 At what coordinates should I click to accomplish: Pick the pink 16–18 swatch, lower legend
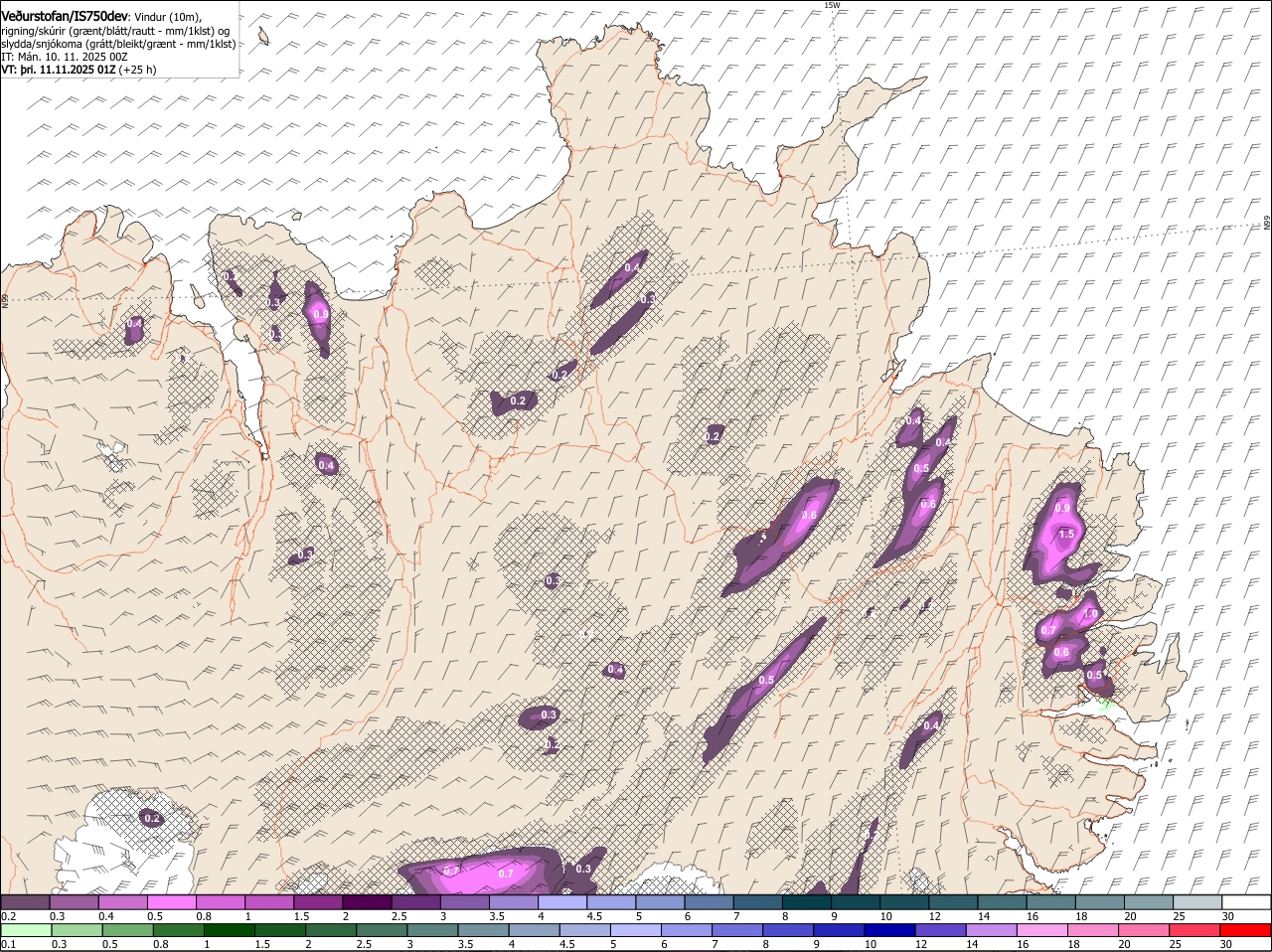(x=1040, y=930)
